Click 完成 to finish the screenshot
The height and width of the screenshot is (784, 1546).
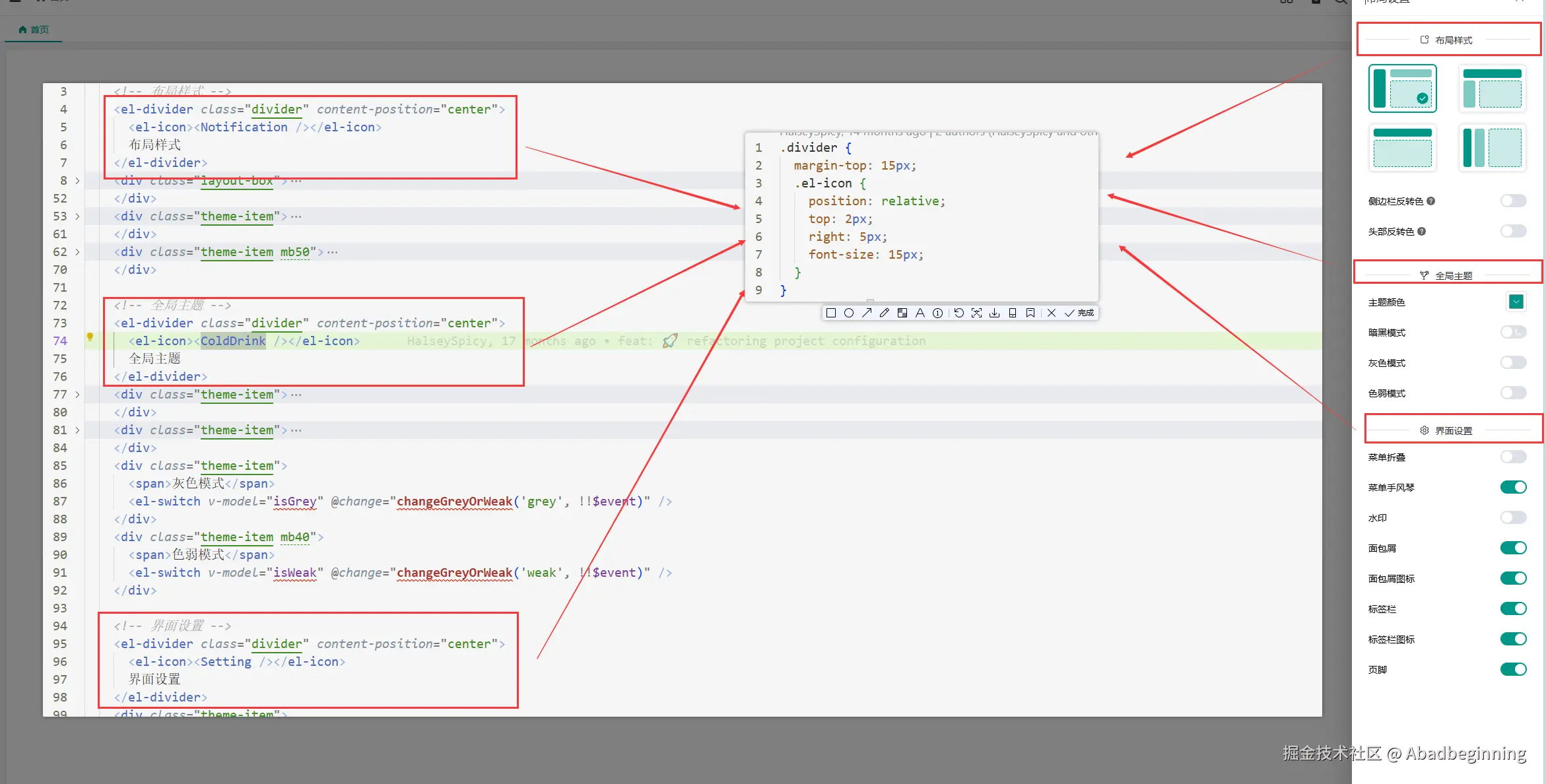[1080, 313]
